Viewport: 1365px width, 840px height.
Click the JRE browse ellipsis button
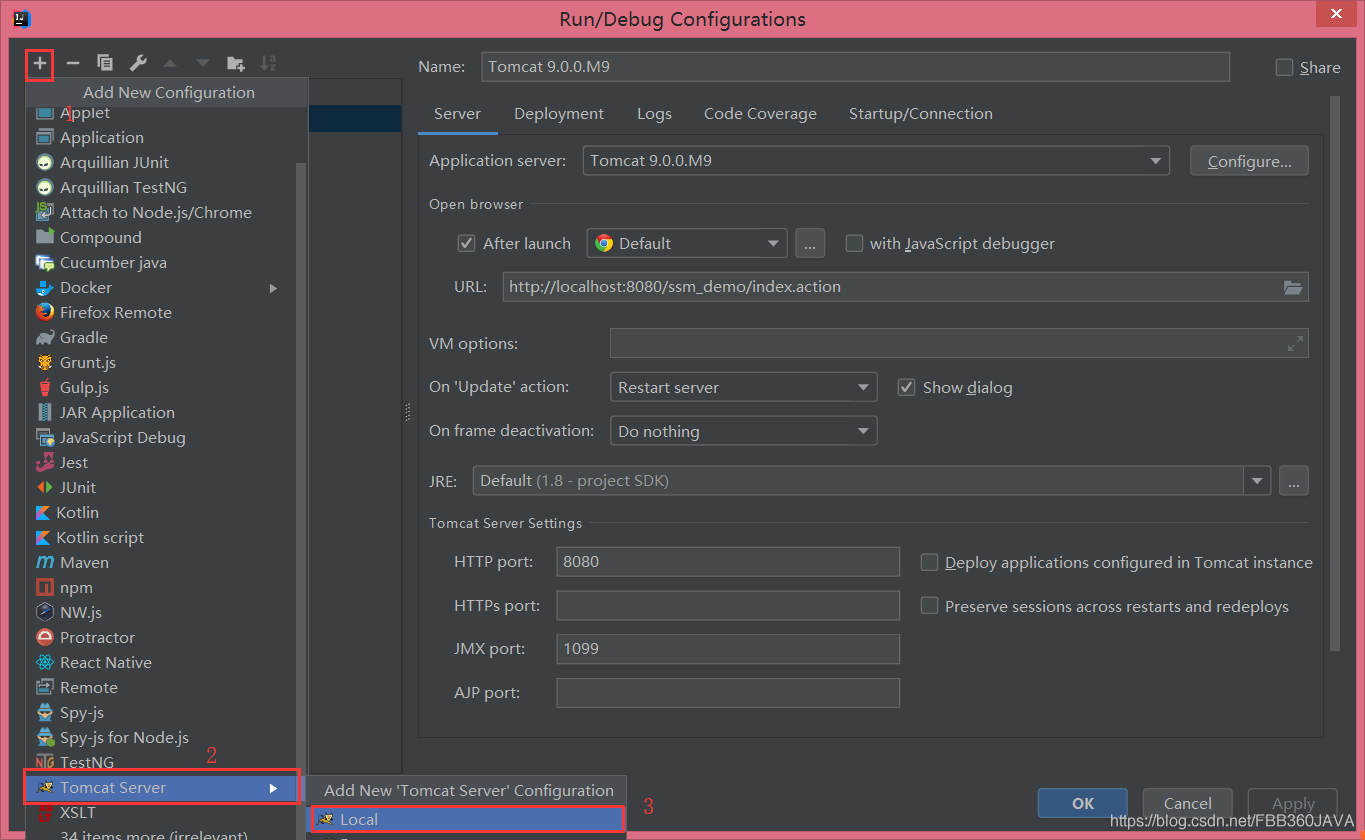click(1294, 481)
